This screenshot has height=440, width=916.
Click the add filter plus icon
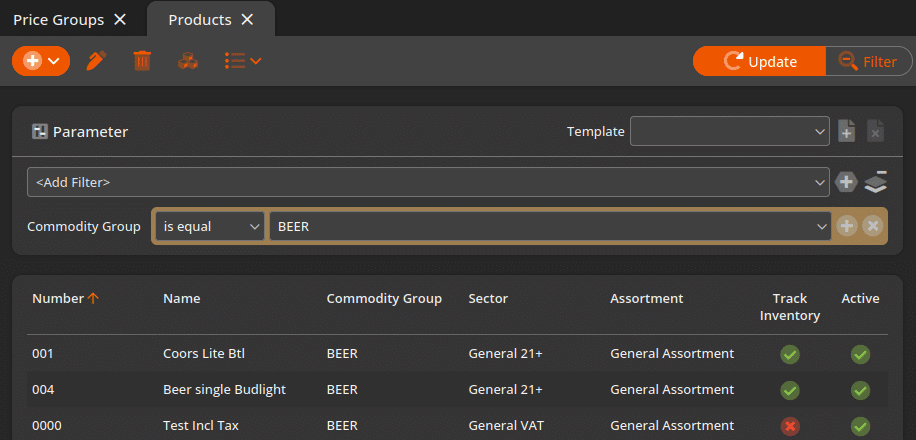(x=846, y=182)
